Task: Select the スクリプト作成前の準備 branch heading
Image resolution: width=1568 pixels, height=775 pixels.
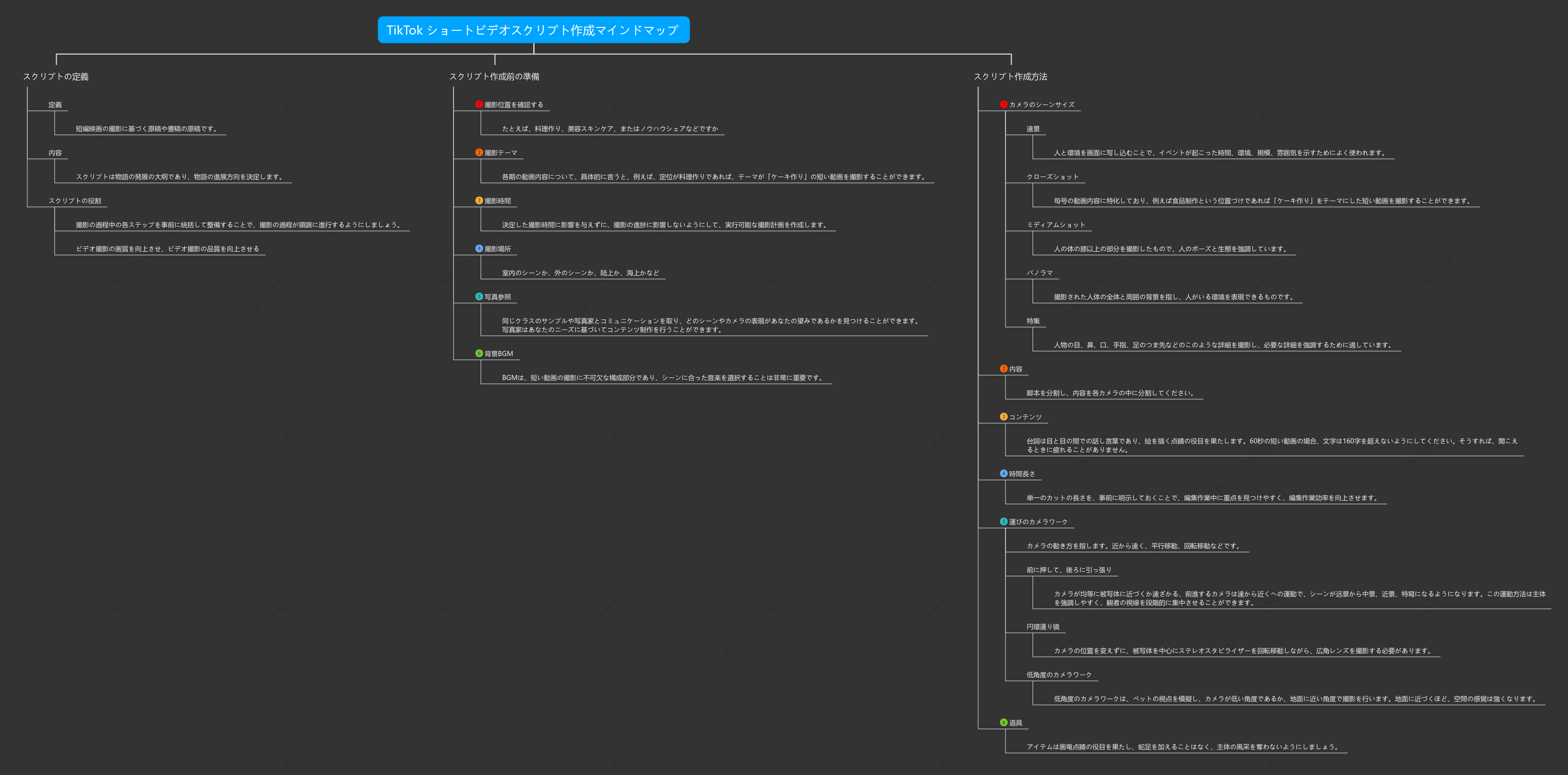Action: (494, 77)
